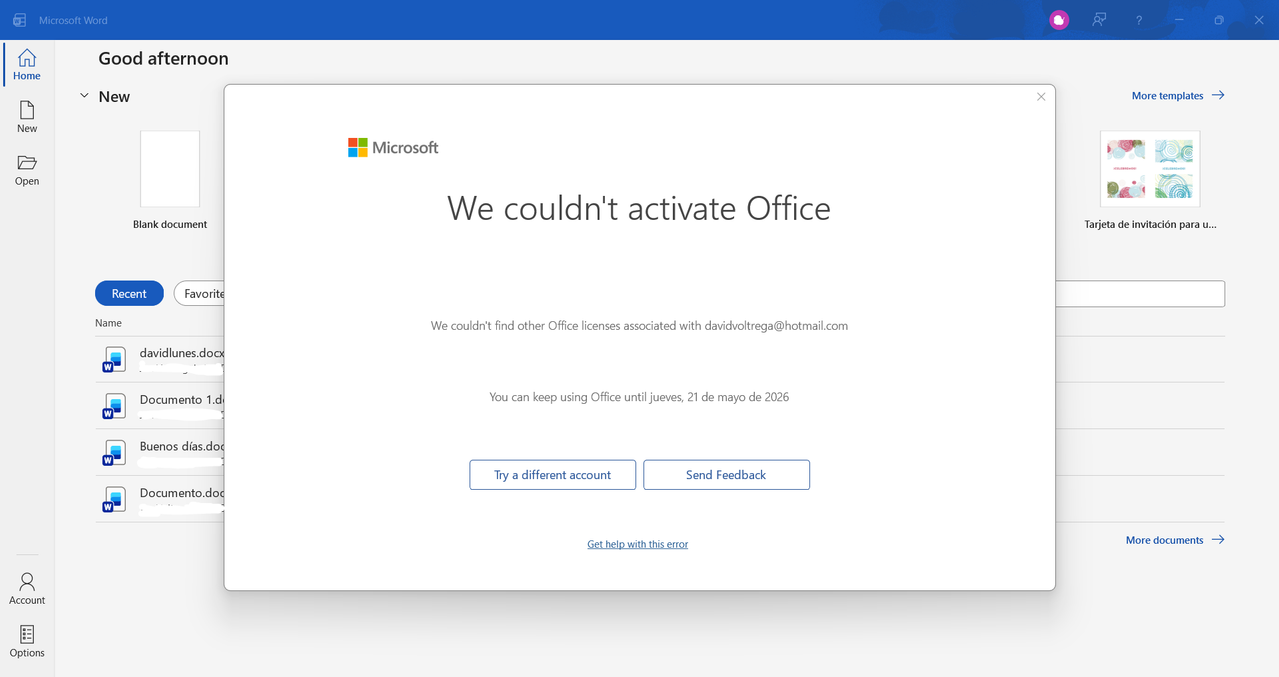Image resolution: width=1279 pixels, height=677 pixels.
Task: Select the Recent tab
Action: tap(129, 293)
